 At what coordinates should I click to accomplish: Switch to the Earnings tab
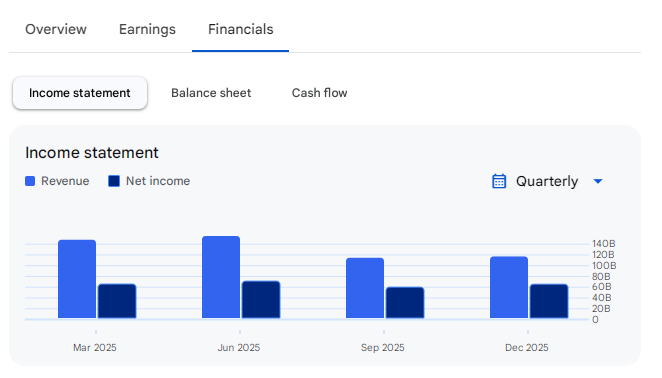click(x=147, y=29)
